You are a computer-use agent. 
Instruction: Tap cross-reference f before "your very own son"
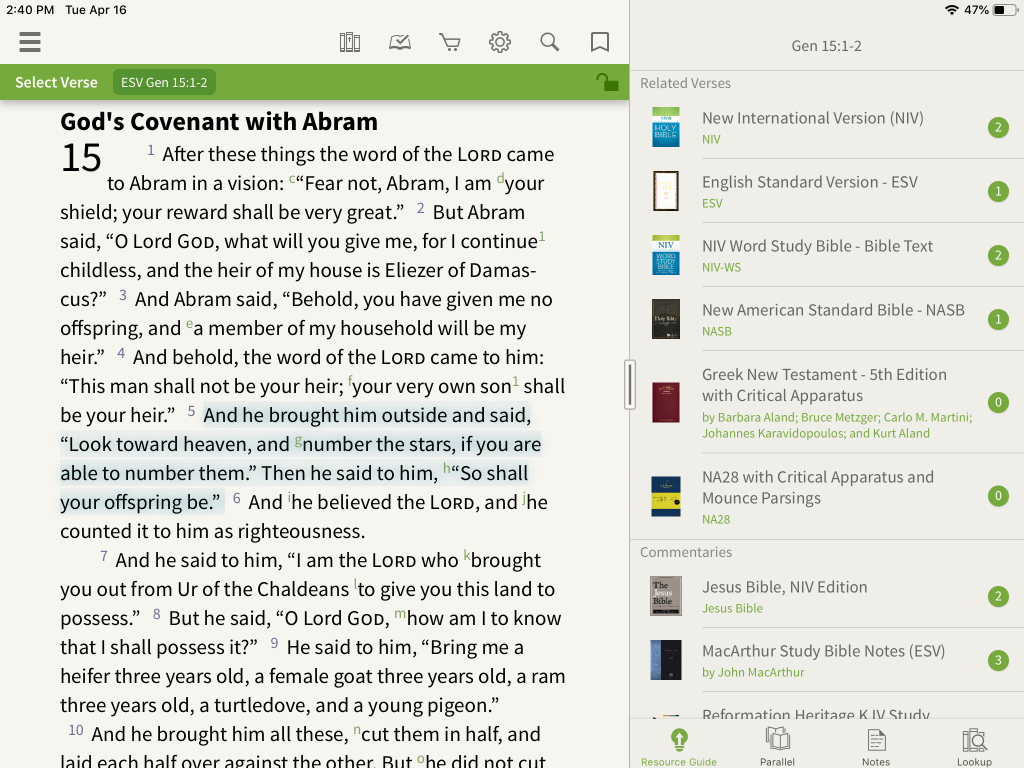click(350, 381)
